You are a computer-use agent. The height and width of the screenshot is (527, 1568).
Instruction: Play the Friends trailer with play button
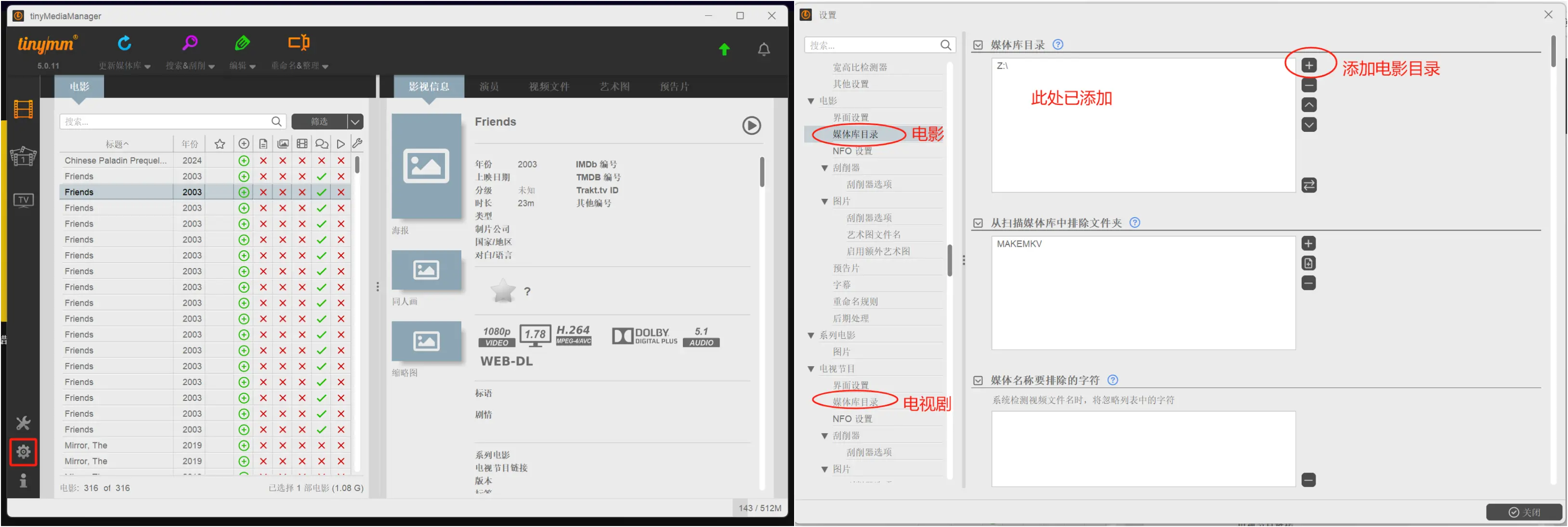751,126
